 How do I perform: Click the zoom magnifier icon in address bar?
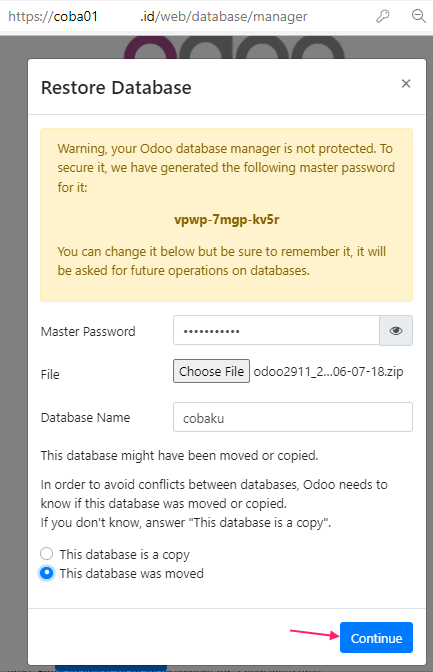[418, 16]
